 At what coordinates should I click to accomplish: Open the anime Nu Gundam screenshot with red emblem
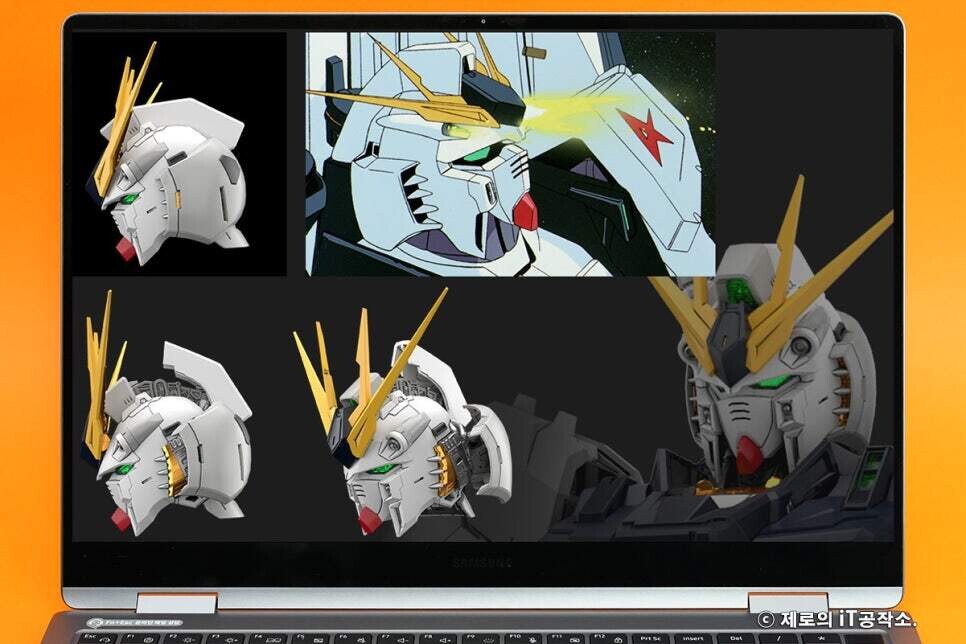coord(510,154)
